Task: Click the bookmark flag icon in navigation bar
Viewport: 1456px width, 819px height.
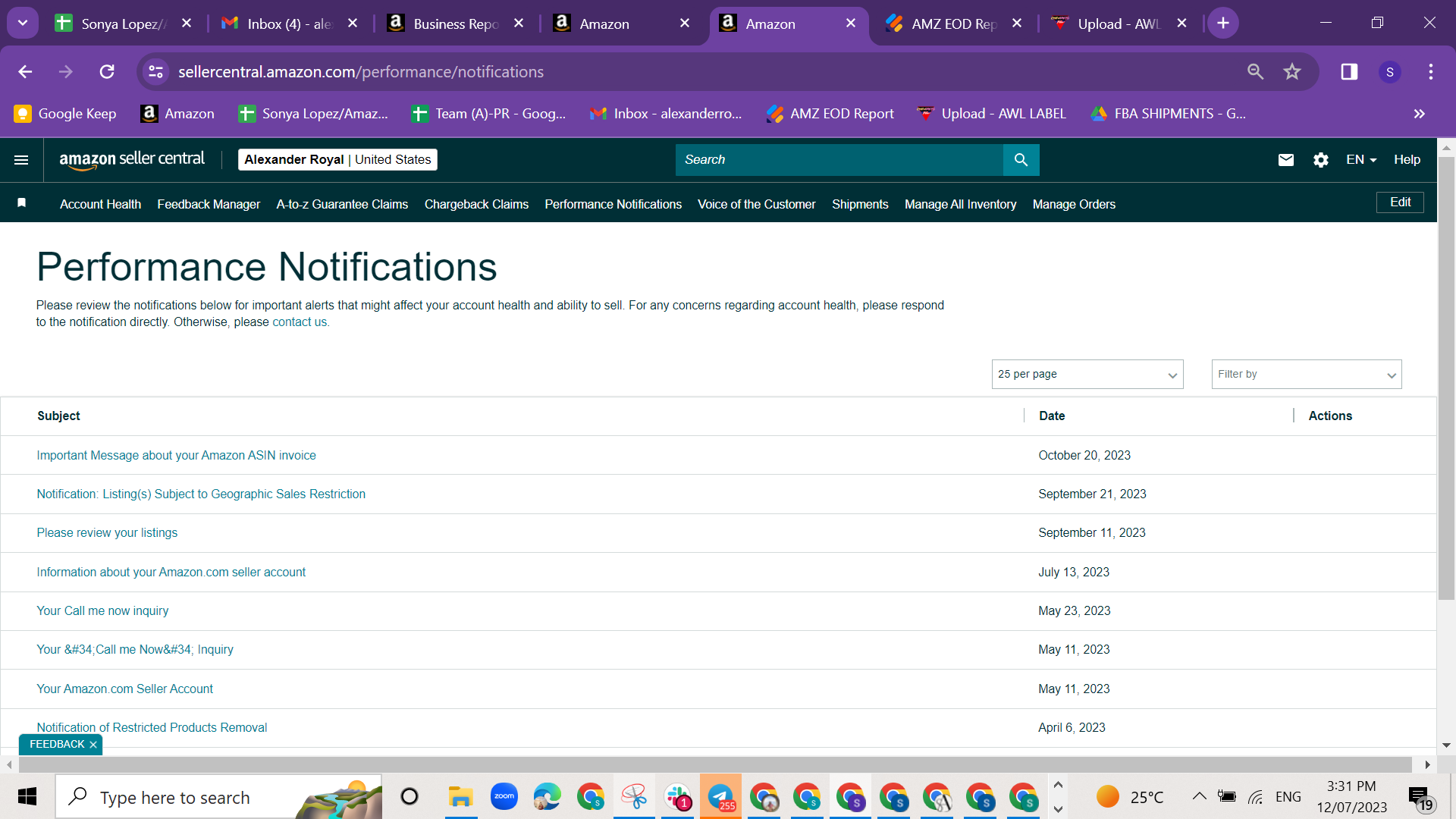Action: tap(22, 203)
